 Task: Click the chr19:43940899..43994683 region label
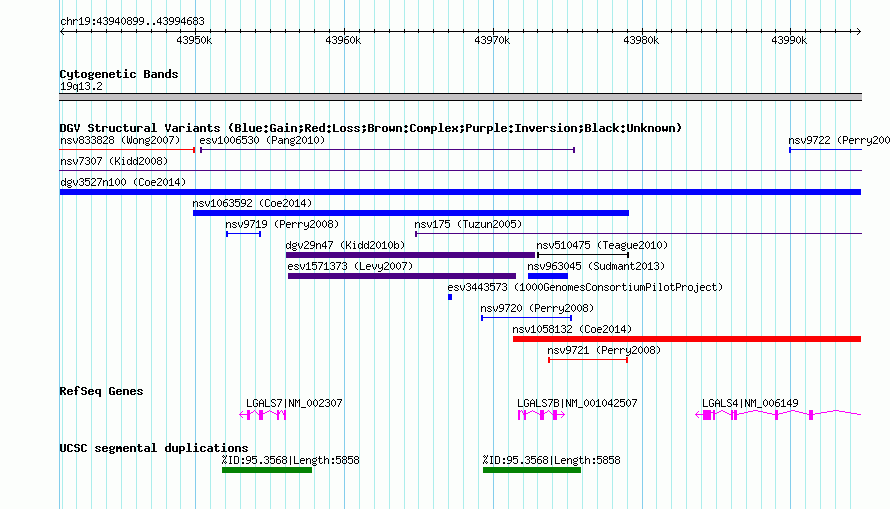pos(132,21)
